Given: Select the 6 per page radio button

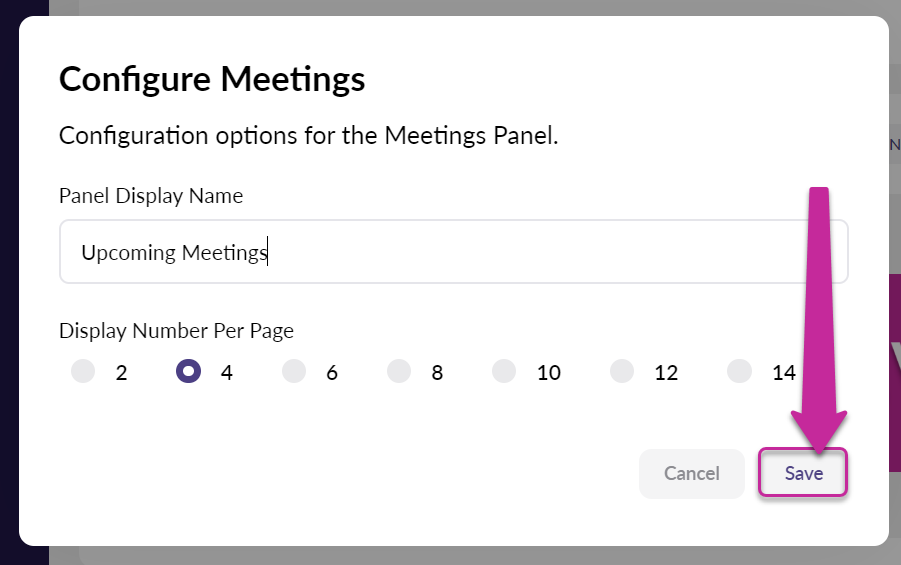Looking at the screenshot, I should click(294, 372).
